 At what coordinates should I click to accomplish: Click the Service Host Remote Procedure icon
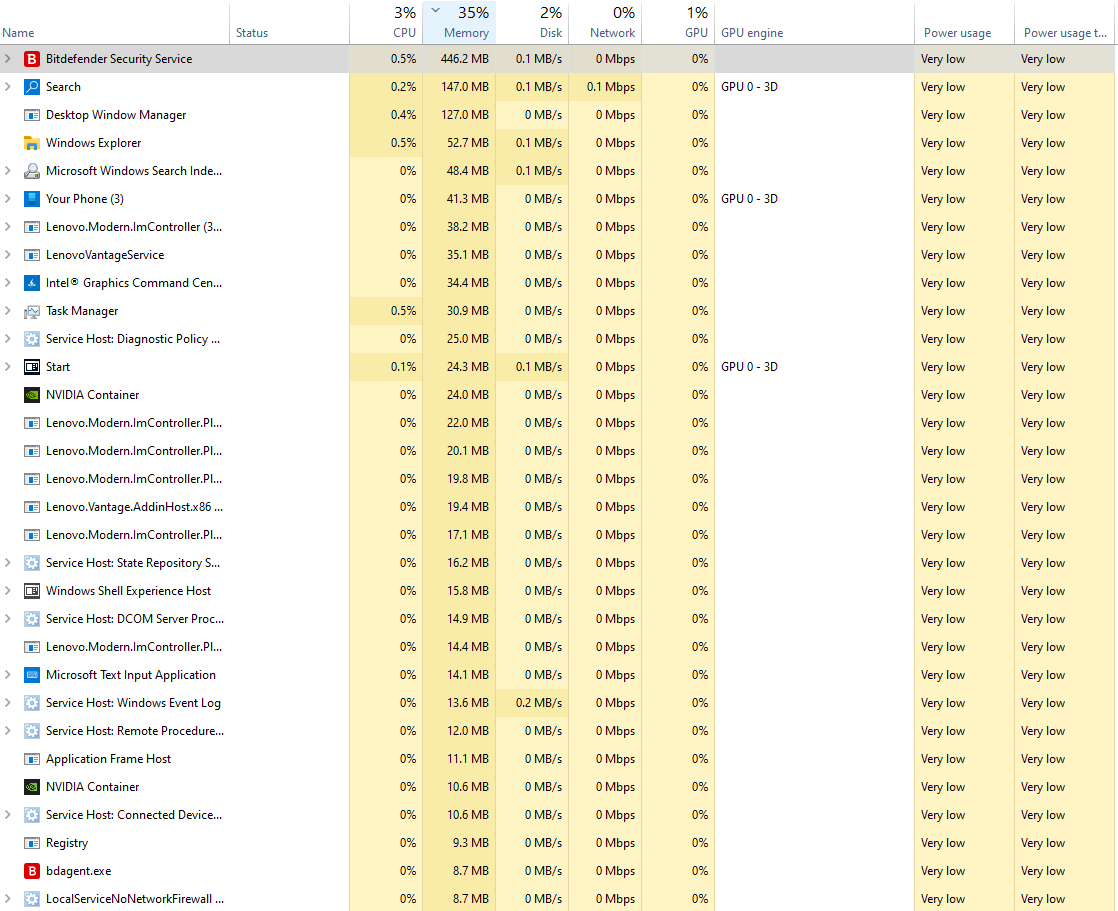pos(31,731)
